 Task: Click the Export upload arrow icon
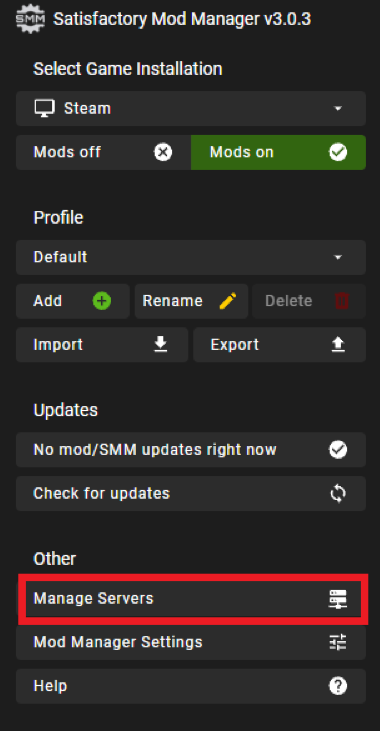point(338,345)
